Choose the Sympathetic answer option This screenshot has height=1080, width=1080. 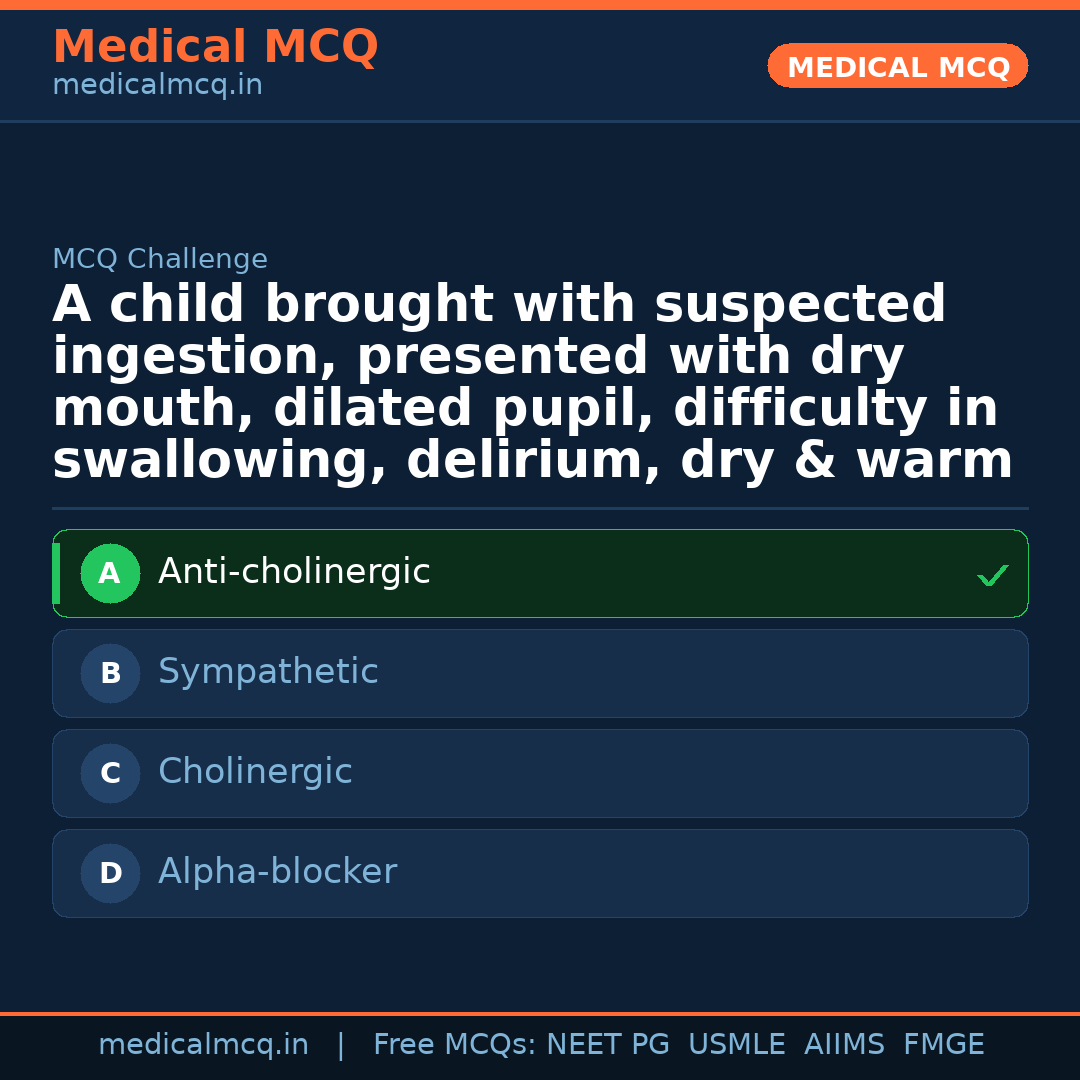click(268, 672)
